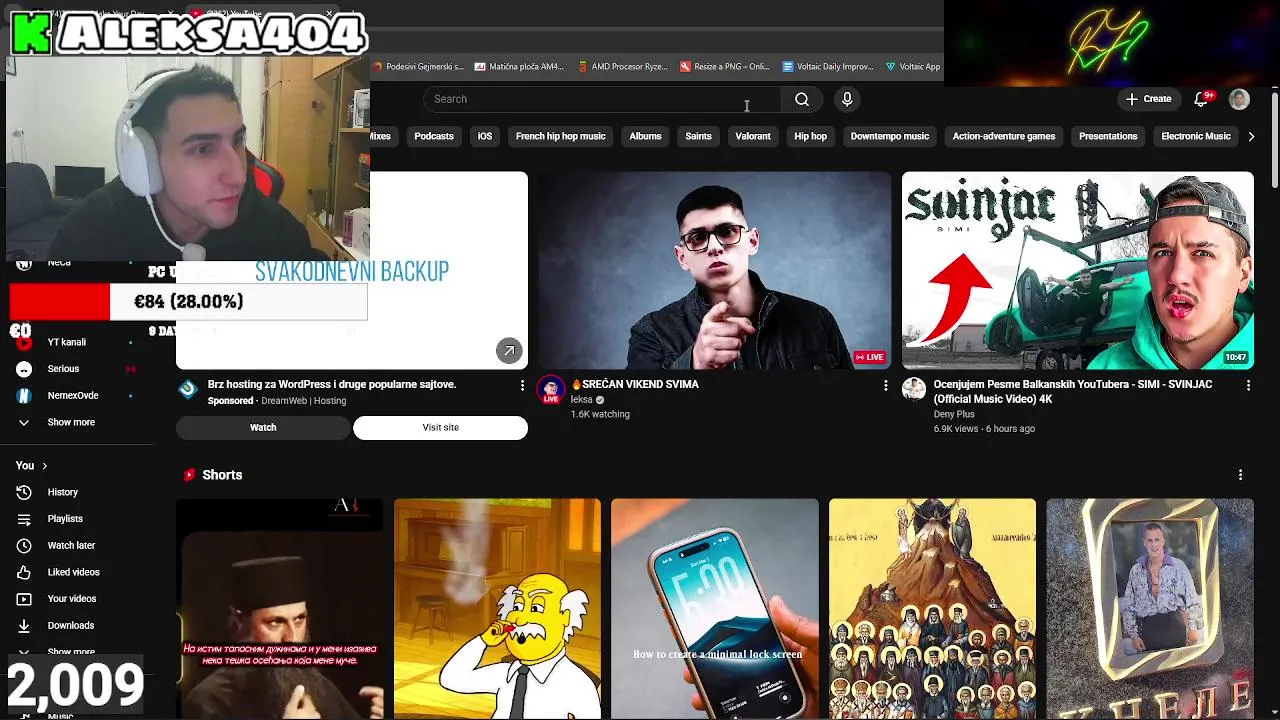Viewport: 1280px width, 720px height.
Task: Click the Create button
Action: (x=1148, y=98)
